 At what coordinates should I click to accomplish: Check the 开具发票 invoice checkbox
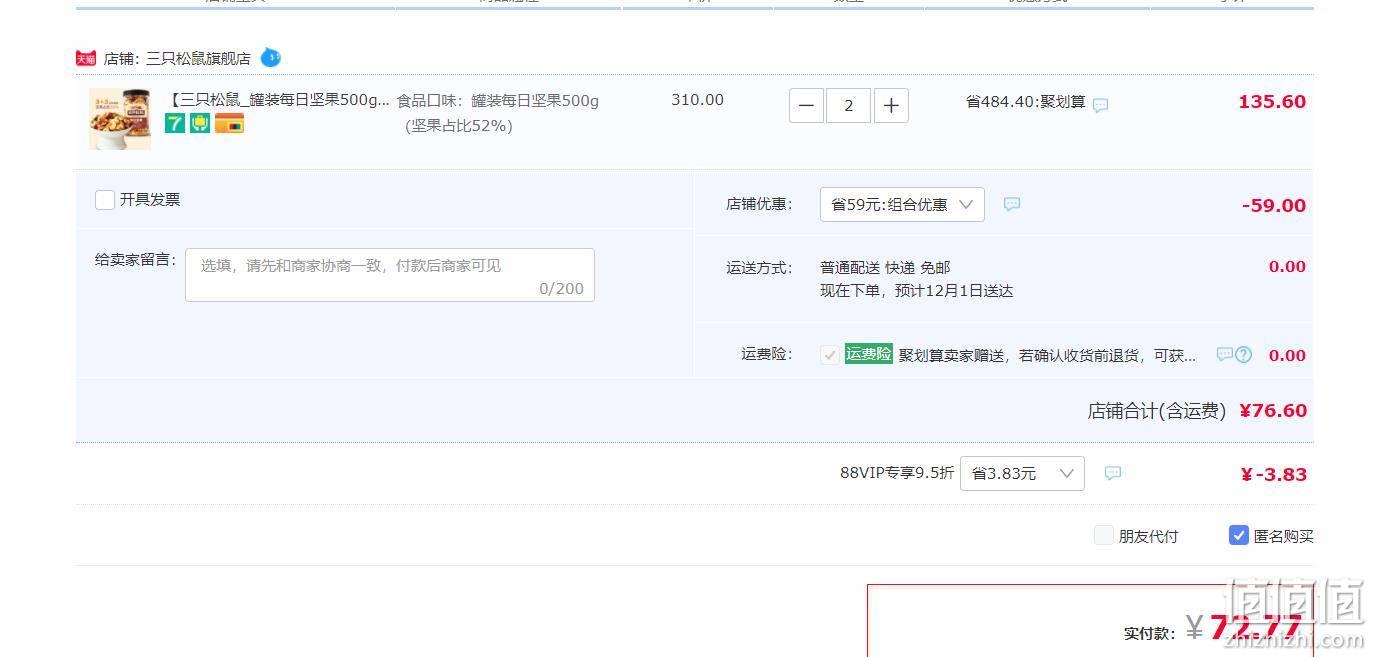tap(104, 200)
